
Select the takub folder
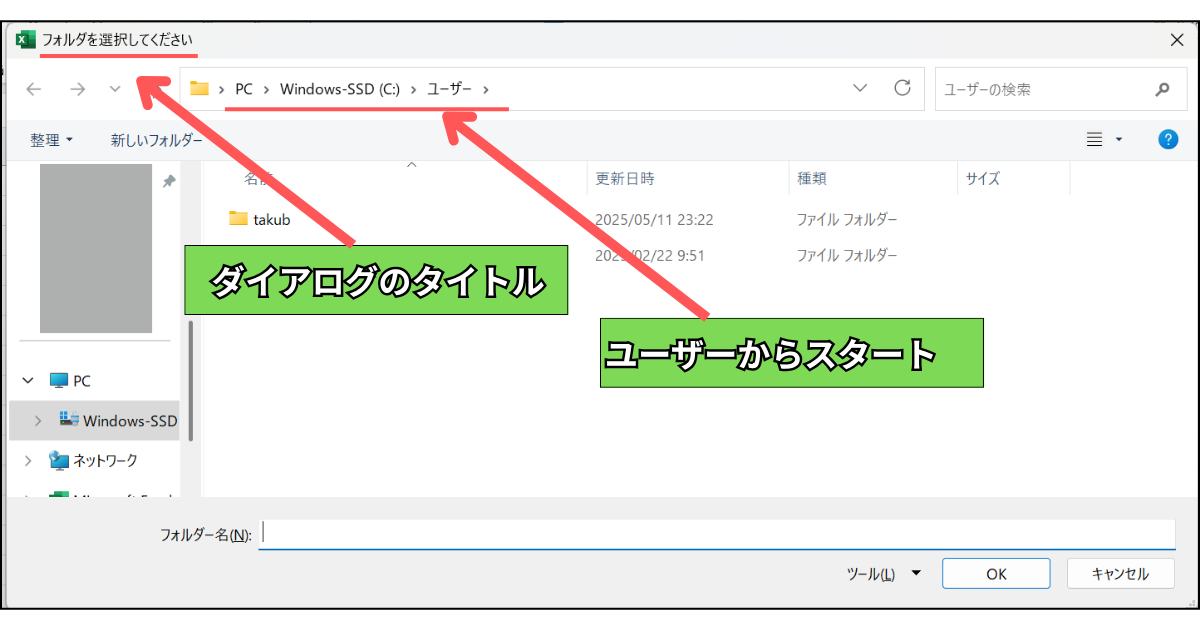tap(272, 219)
